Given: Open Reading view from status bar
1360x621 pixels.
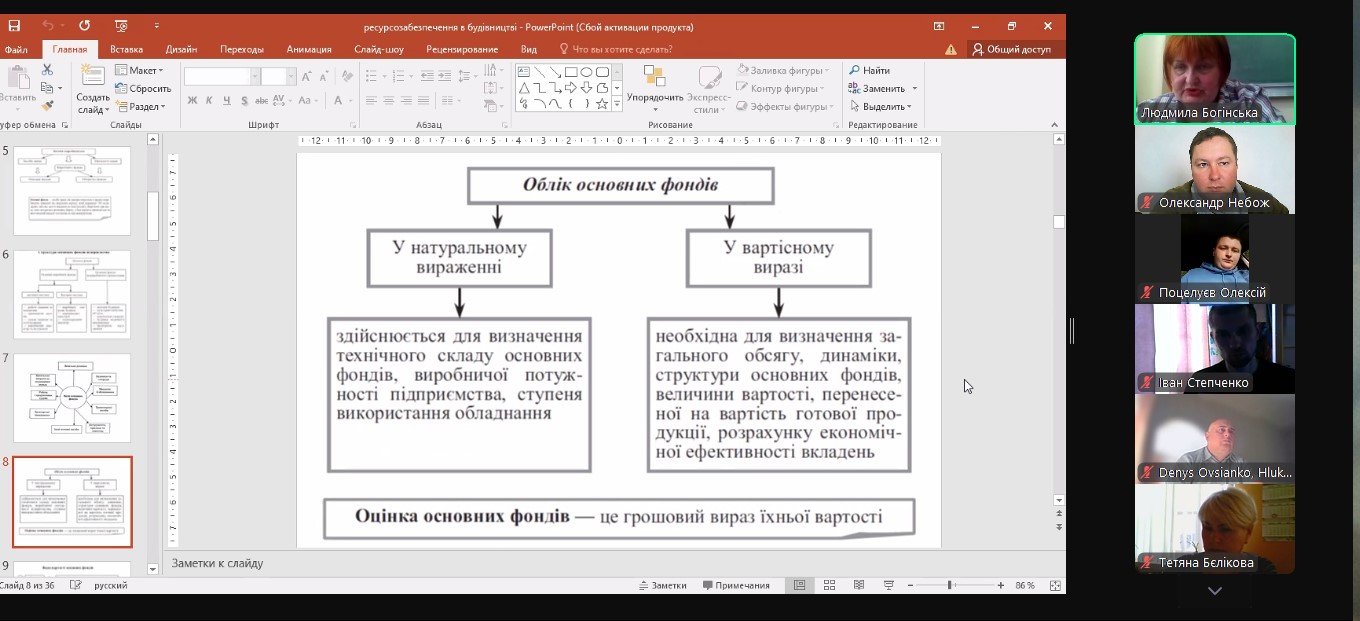Looking at the screenshot, I should click(x=858, y=585).
